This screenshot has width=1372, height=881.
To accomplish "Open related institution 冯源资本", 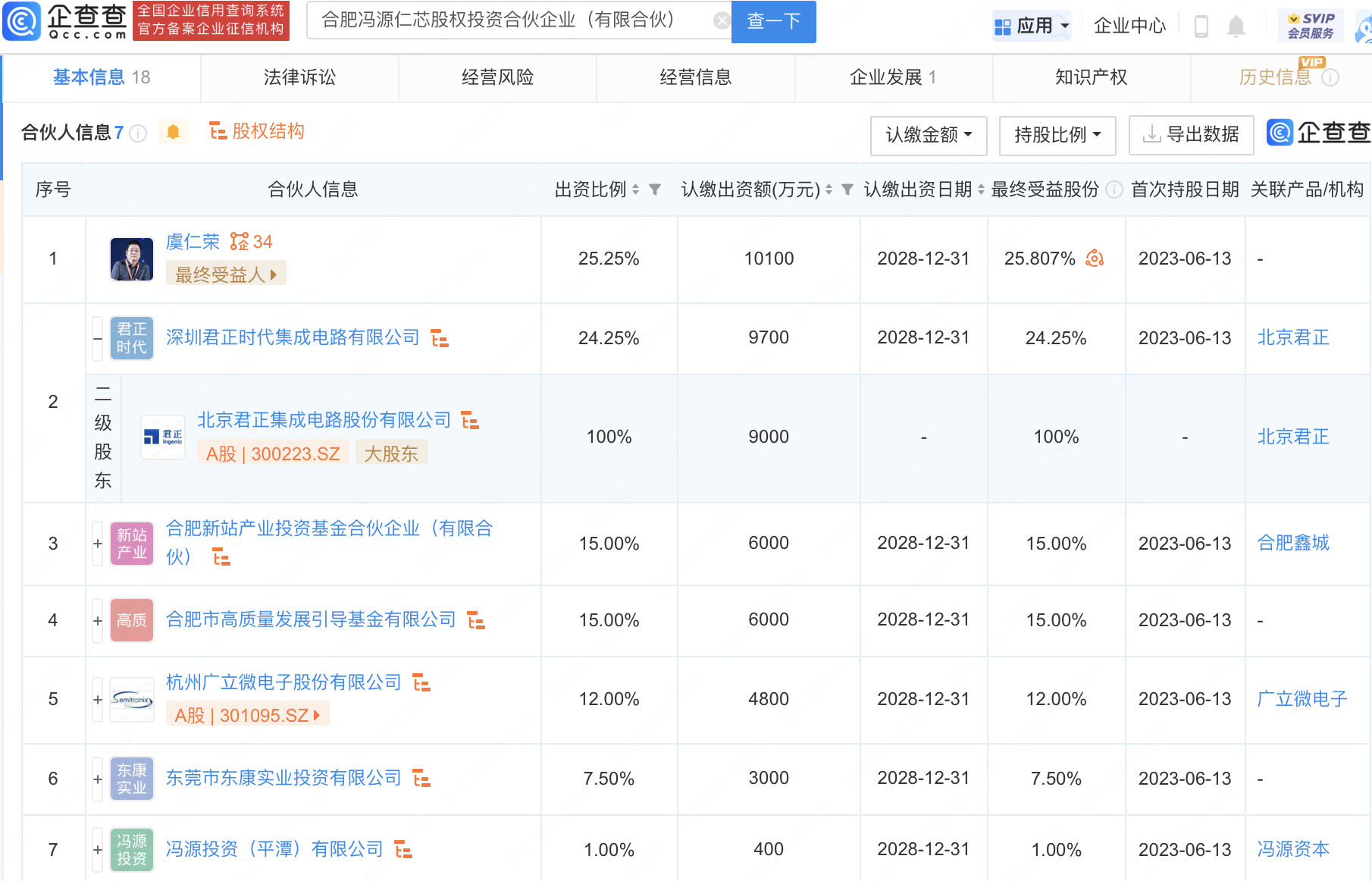I will click(x=1293, y=849).
